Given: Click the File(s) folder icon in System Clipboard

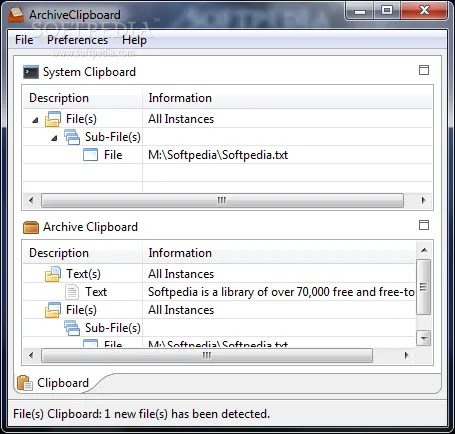Looking at the screenshot, I should pos(53,119).
